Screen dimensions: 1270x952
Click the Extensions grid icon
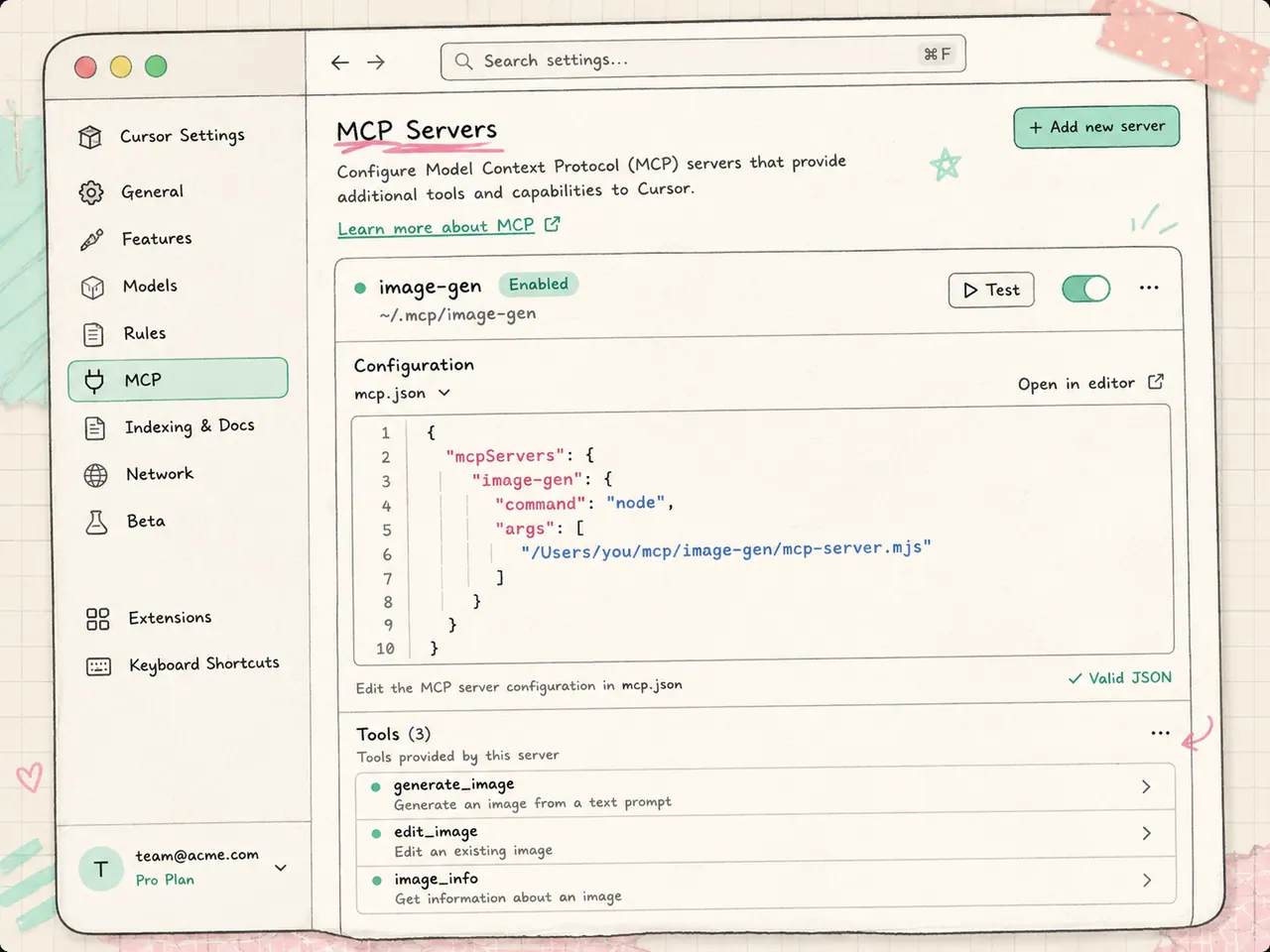click(98, 619)
